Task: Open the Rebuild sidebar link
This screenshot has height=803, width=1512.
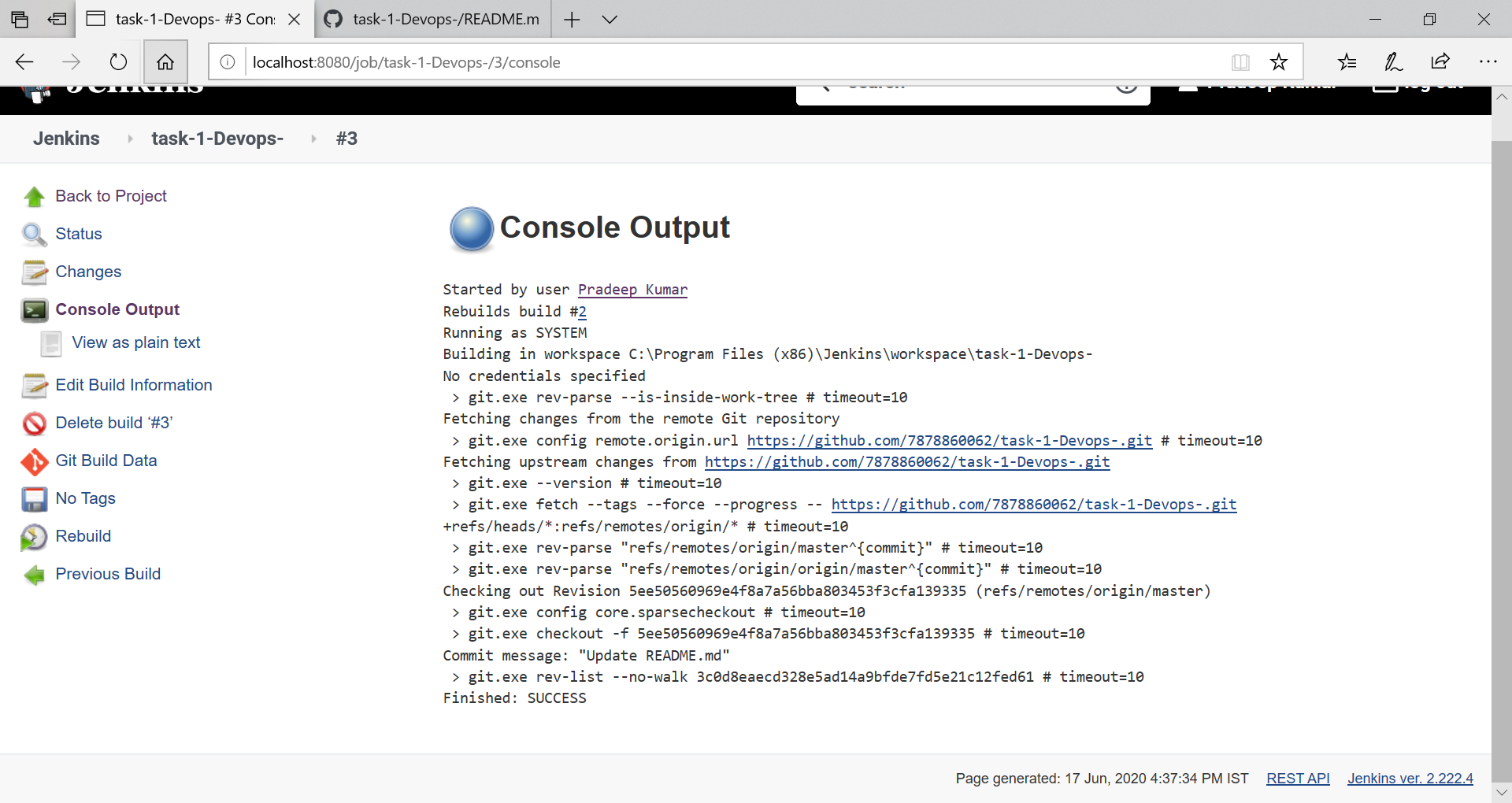Action: (x=83, y=536)
